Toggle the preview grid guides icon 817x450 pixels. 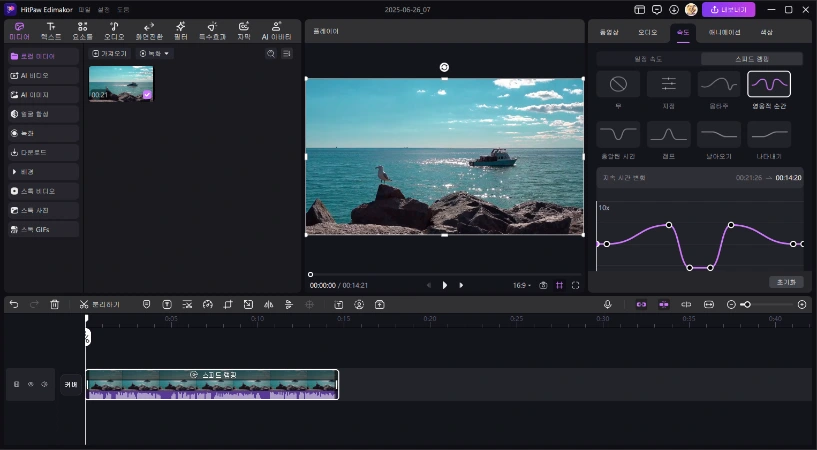(x=559, y=285)
